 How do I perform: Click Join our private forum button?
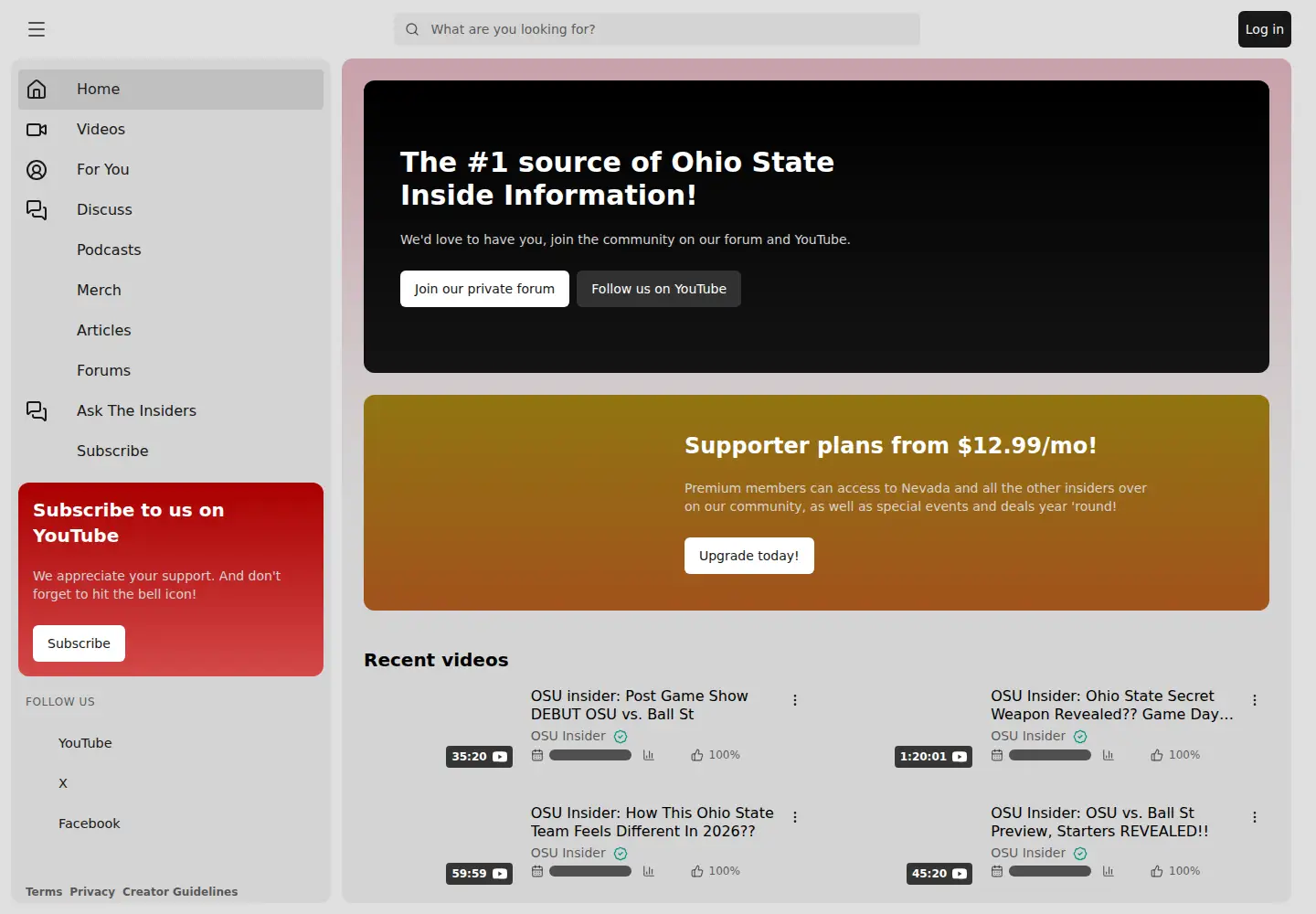pyautogui.click(x=484, y=289)
